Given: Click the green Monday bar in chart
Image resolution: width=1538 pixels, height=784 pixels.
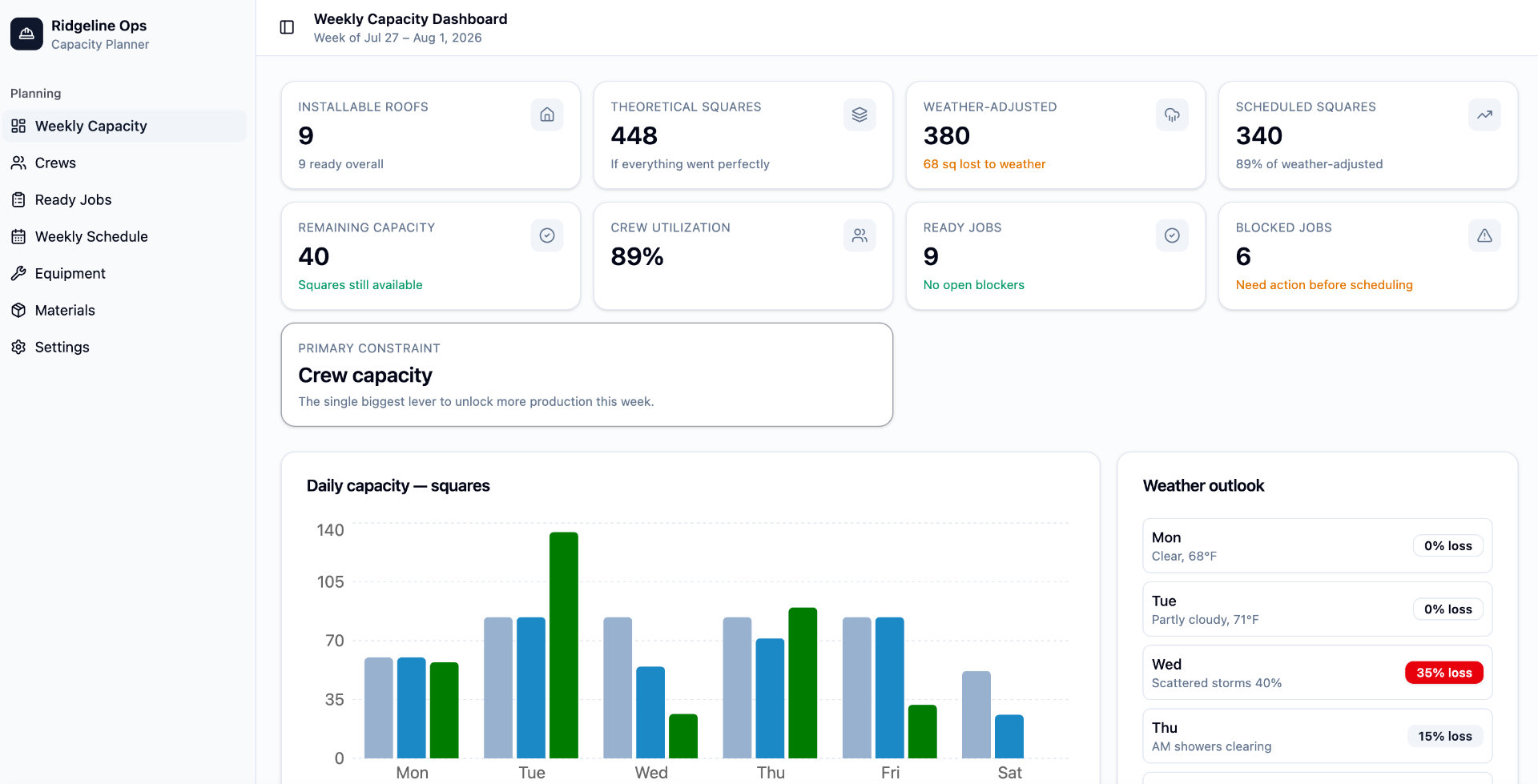Looking at the screenshot, I should coord(445,710).
